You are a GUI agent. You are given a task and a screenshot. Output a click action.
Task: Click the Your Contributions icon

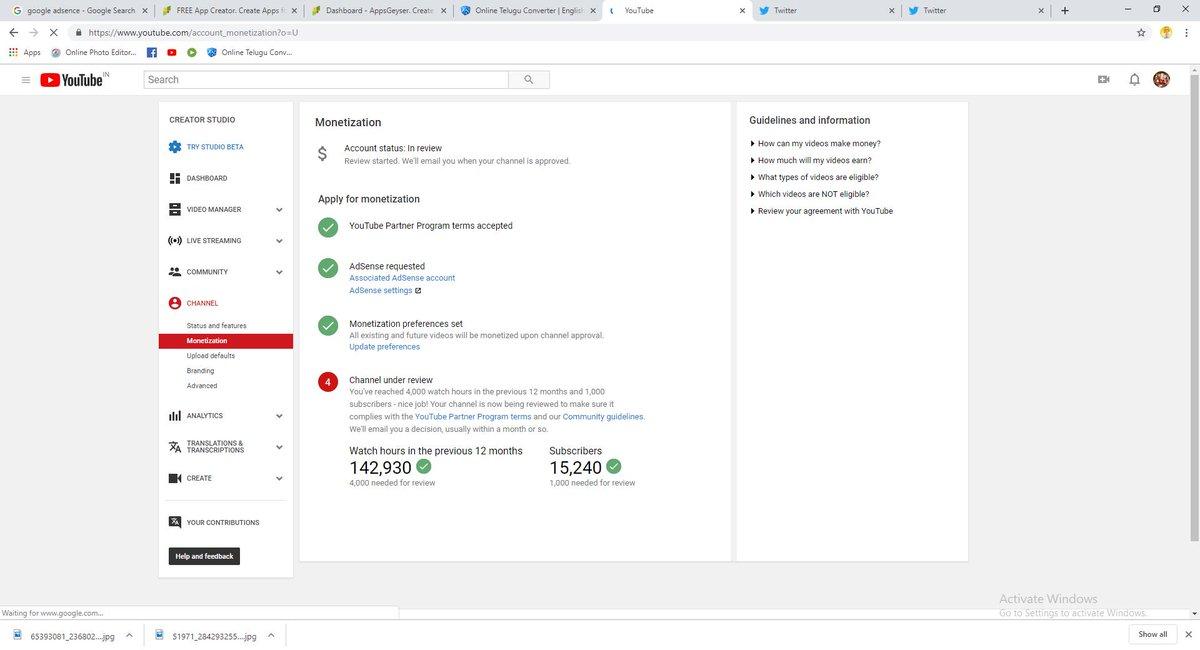click(175, 522)
